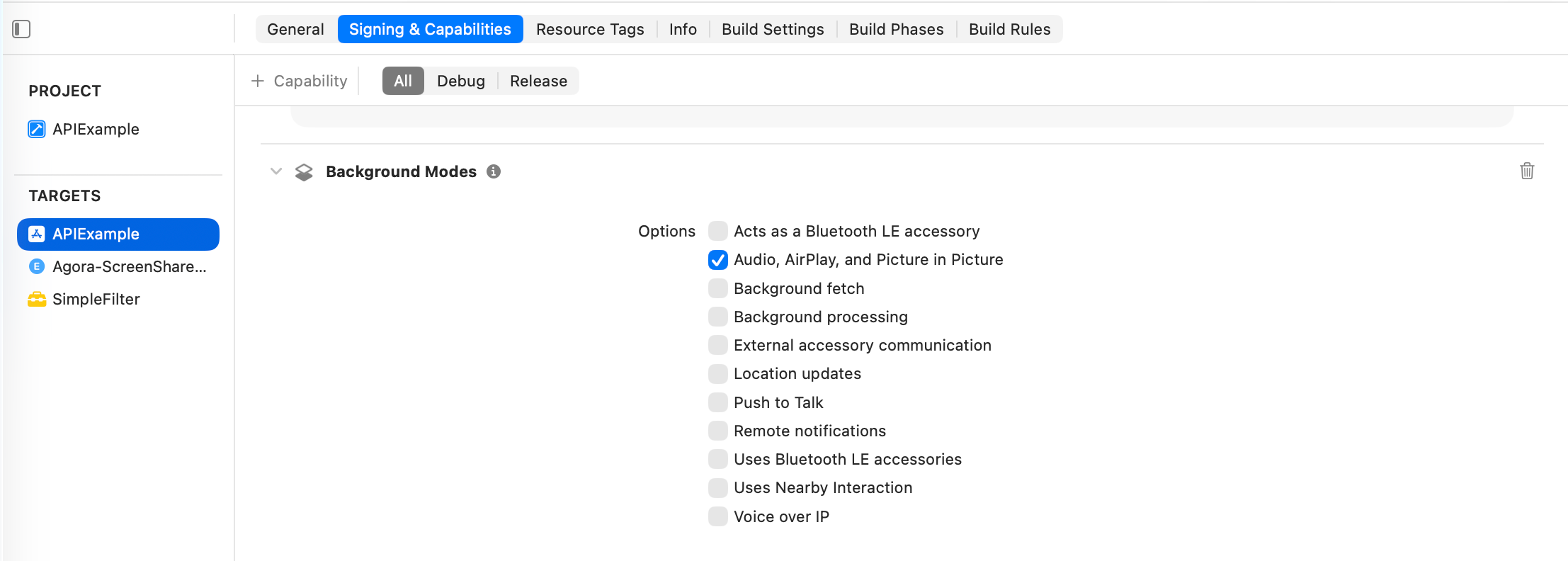Select the Signing & Capabilities tab
Screen dimensions: 1568x561
click(430, 29)
